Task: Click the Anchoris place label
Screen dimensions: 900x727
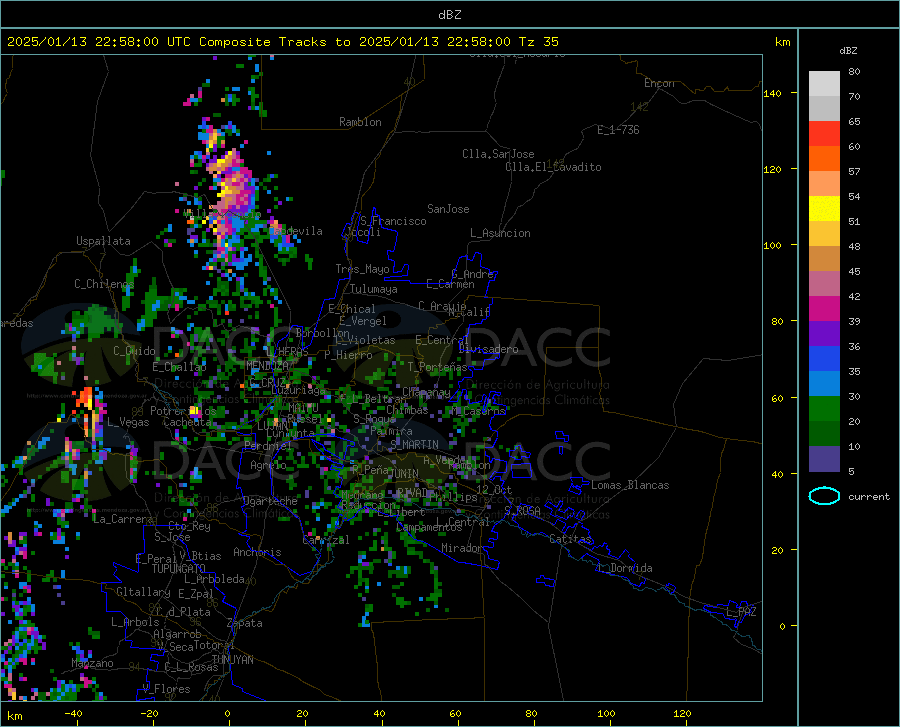Action: click(257, 553)
